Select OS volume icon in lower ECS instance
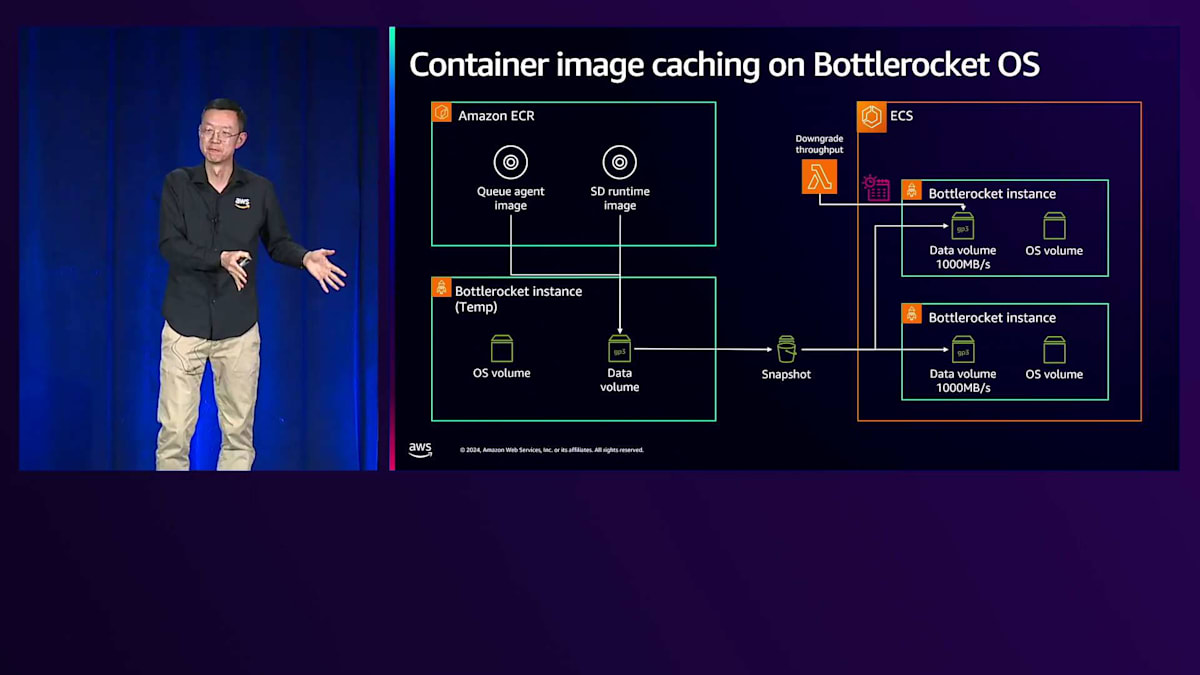Viewport: 1200px width, 675px height. 1054,349
